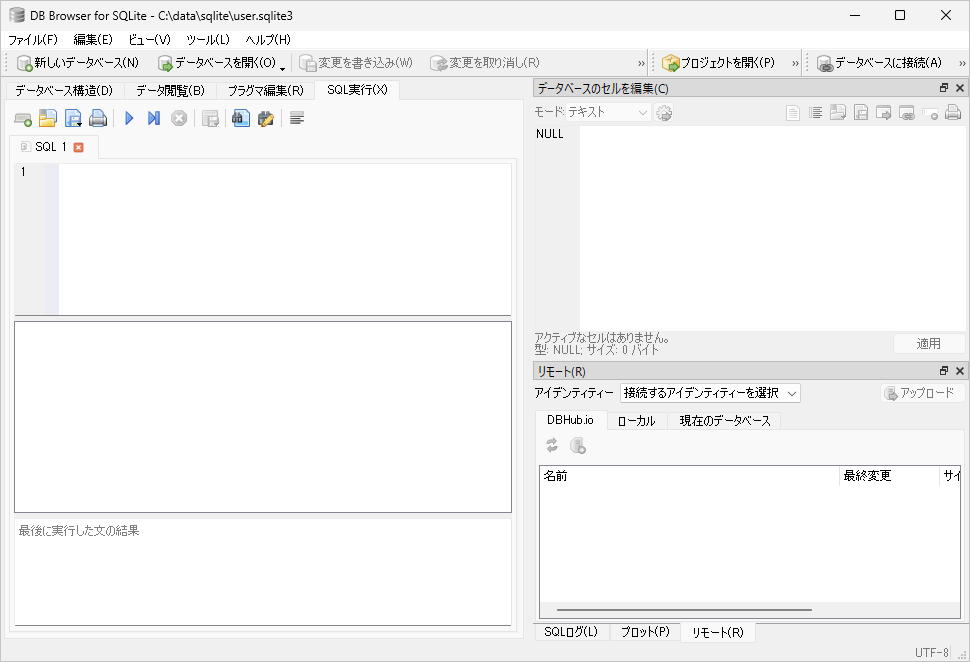Execute current line using the play-to-line icon
The width and height of the screenshot is (970, 662).
(x=153, y=117)
